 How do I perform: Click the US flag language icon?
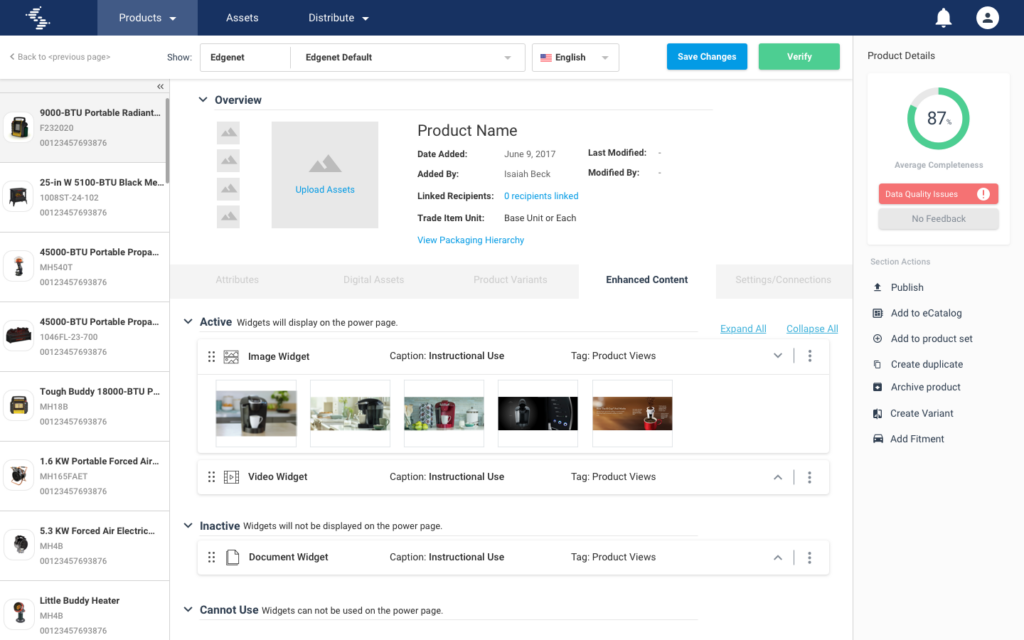(546, 57)
